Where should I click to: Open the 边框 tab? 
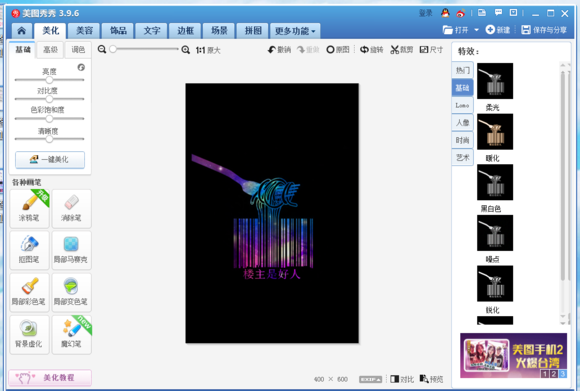(185, 31)
